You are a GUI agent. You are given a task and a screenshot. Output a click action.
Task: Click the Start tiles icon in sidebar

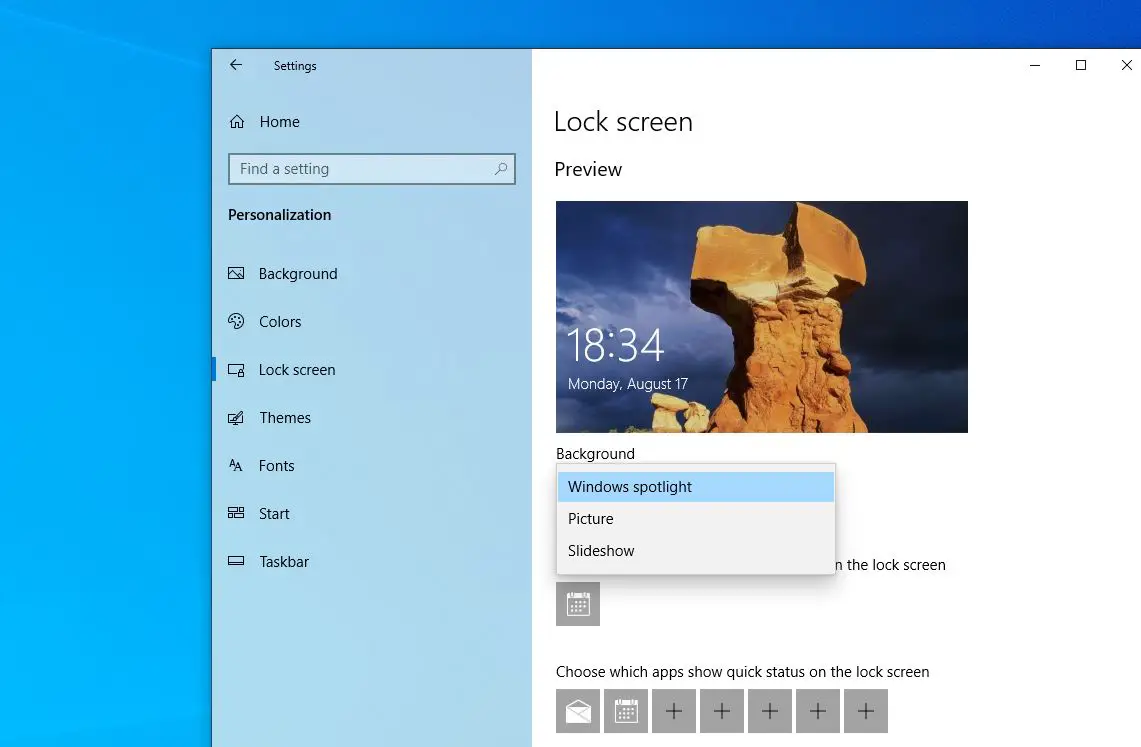pos(236,514)
